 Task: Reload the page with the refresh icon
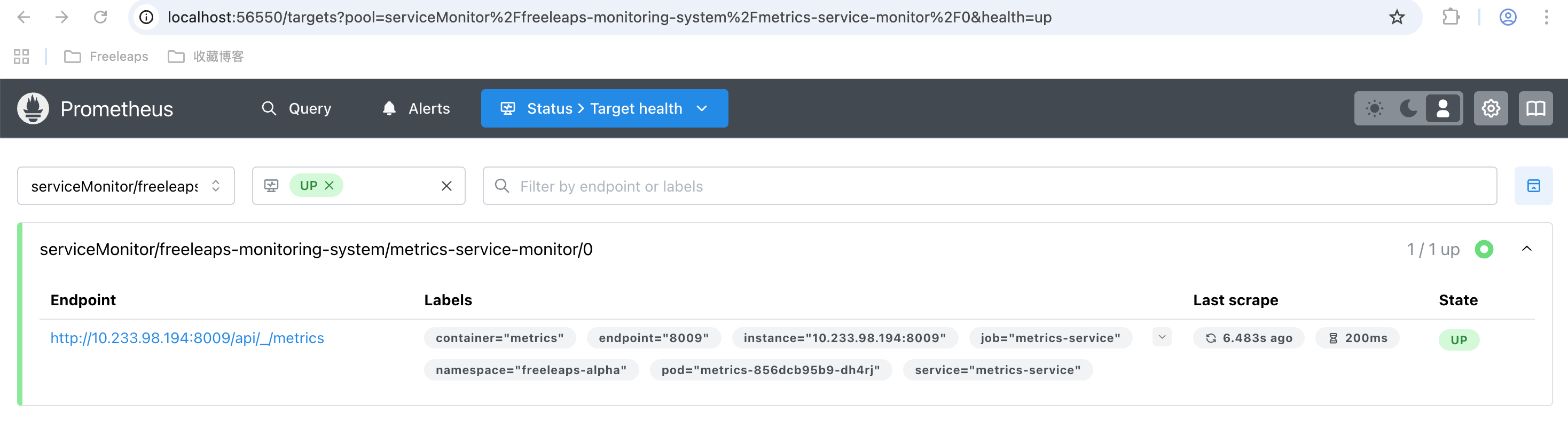tap(100, 17)
